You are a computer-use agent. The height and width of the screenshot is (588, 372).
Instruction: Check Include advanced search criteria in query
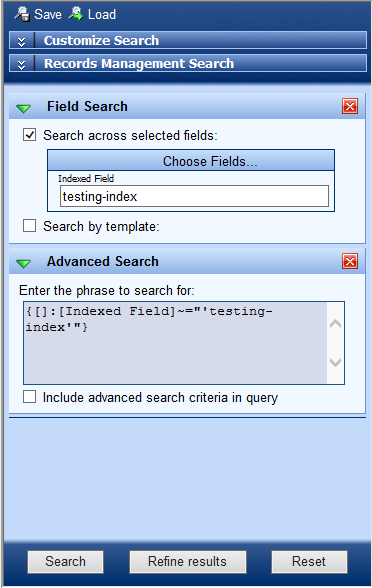pyautogui.click(x=30, y=397)
